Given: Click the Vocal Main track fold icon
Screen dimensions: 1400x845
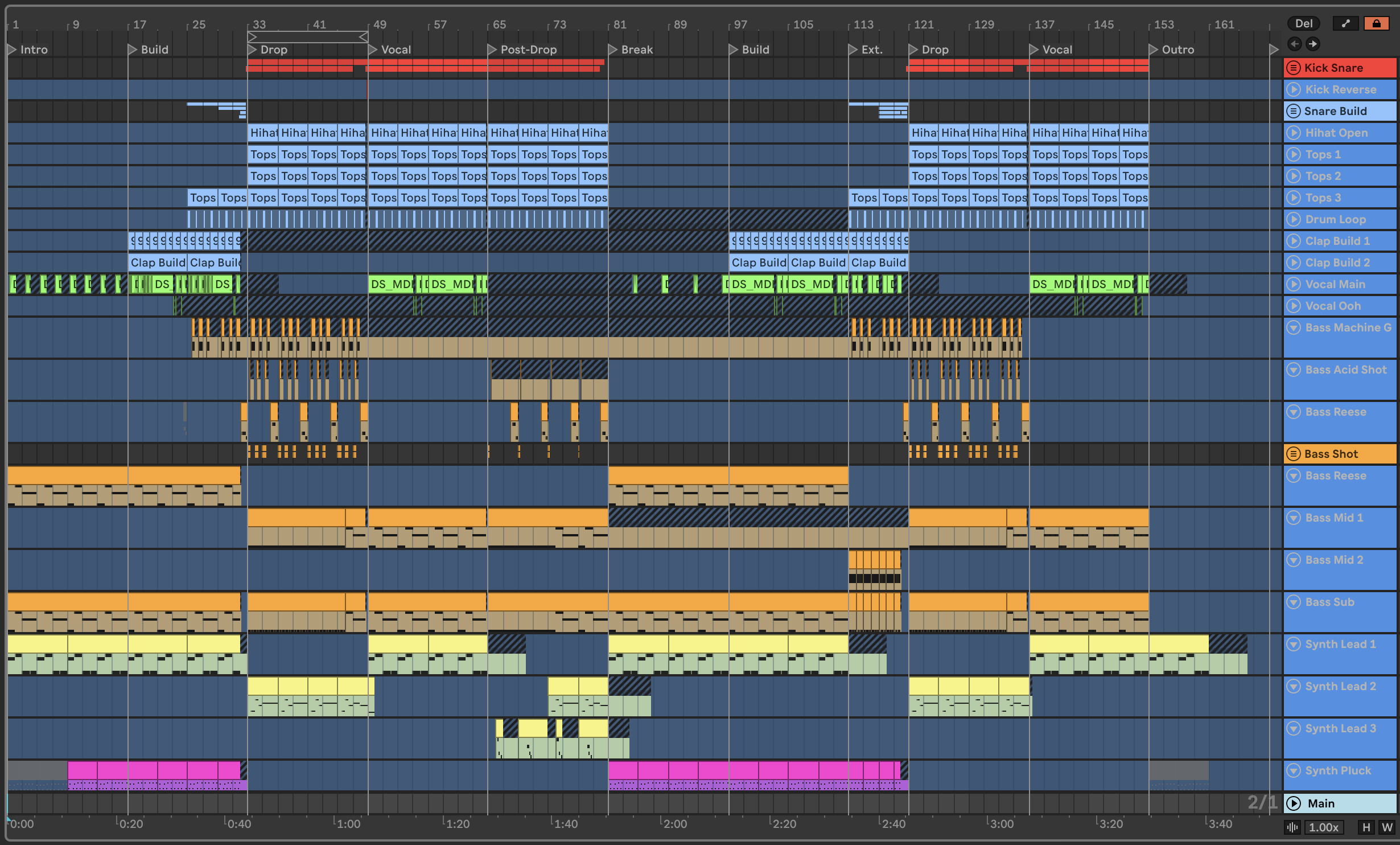Looking at the screenshot, I should coord(1294,284).
